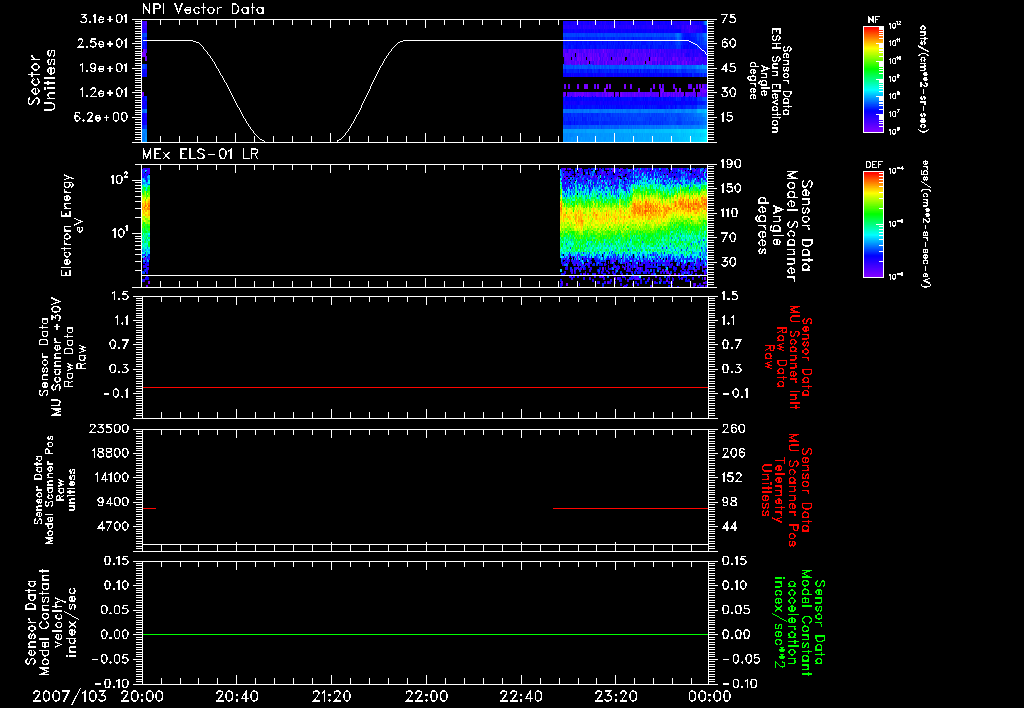Viewport: 1024px width, 708px height.
Task: Click the 'ESH Sun Elevation Angle' axis title
Action: point(769,80)
